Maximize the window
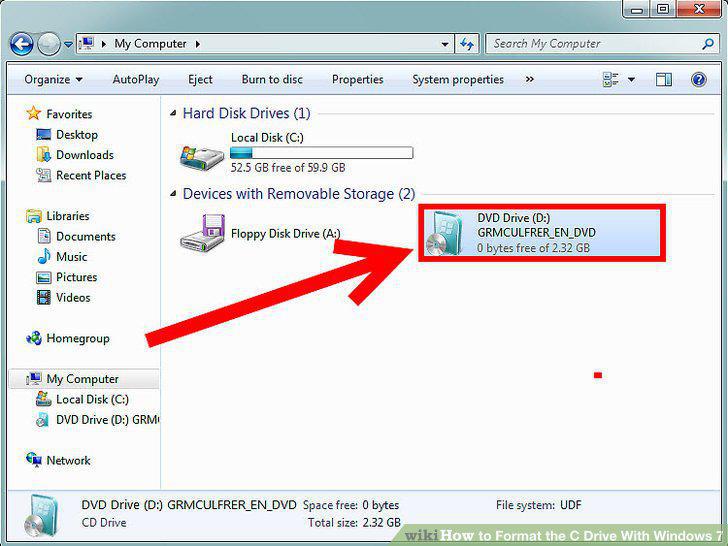 click(x=663, y=9)
